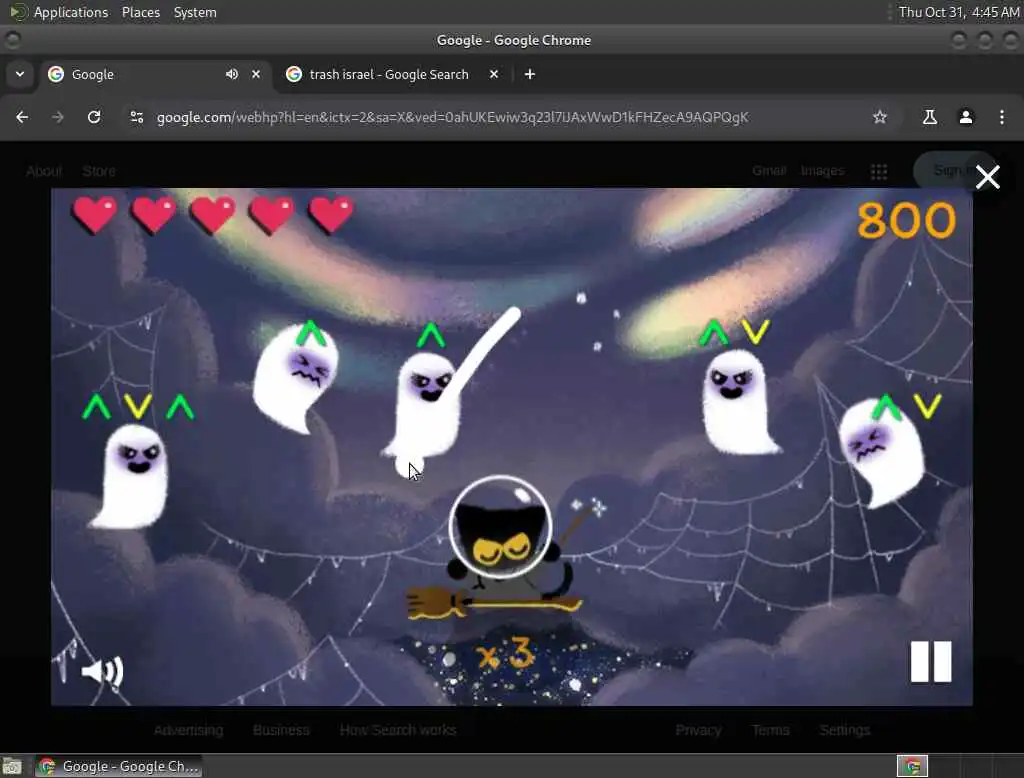Open the Gmail link

[769, 170]
